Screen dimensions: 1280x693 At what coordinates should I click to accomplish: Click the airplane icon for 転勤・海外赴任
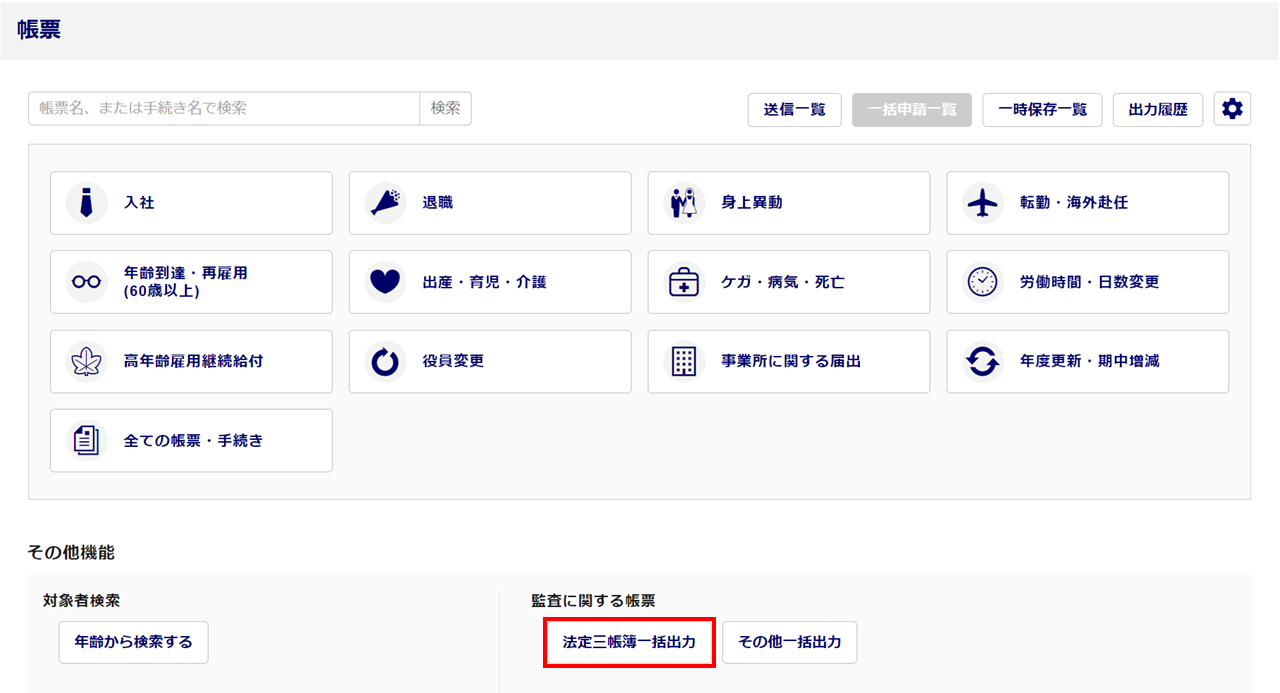click(983, 203)
